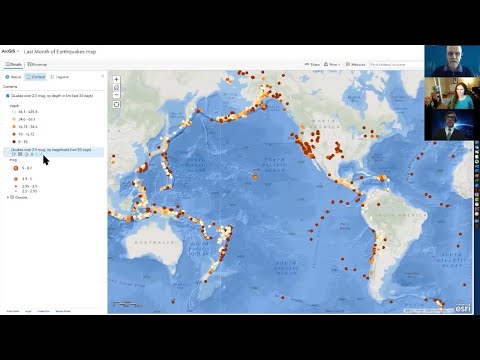Open more options for the magnitude layer
The image size is (480, 360).
click(41, 154)
